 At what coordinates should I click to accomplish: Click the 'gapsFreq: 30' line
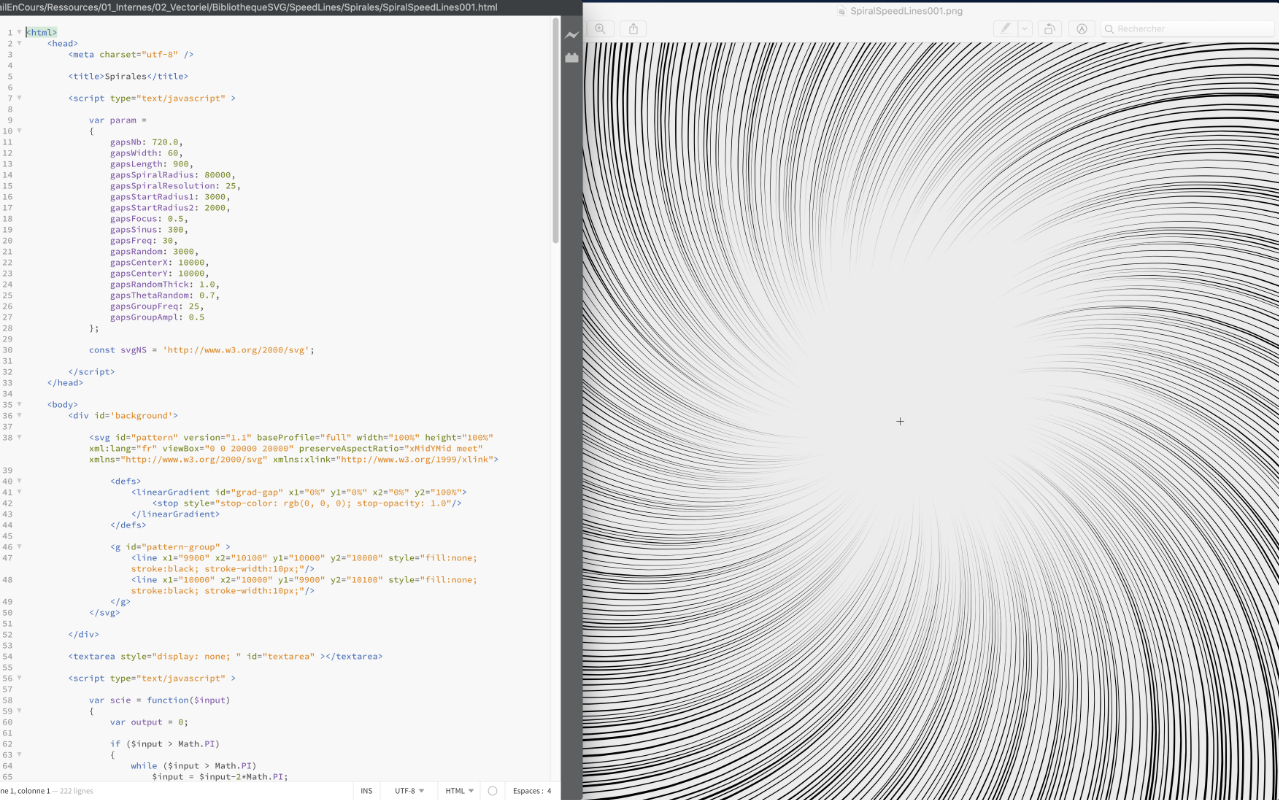pyautogui.click(x=144, y=241)
